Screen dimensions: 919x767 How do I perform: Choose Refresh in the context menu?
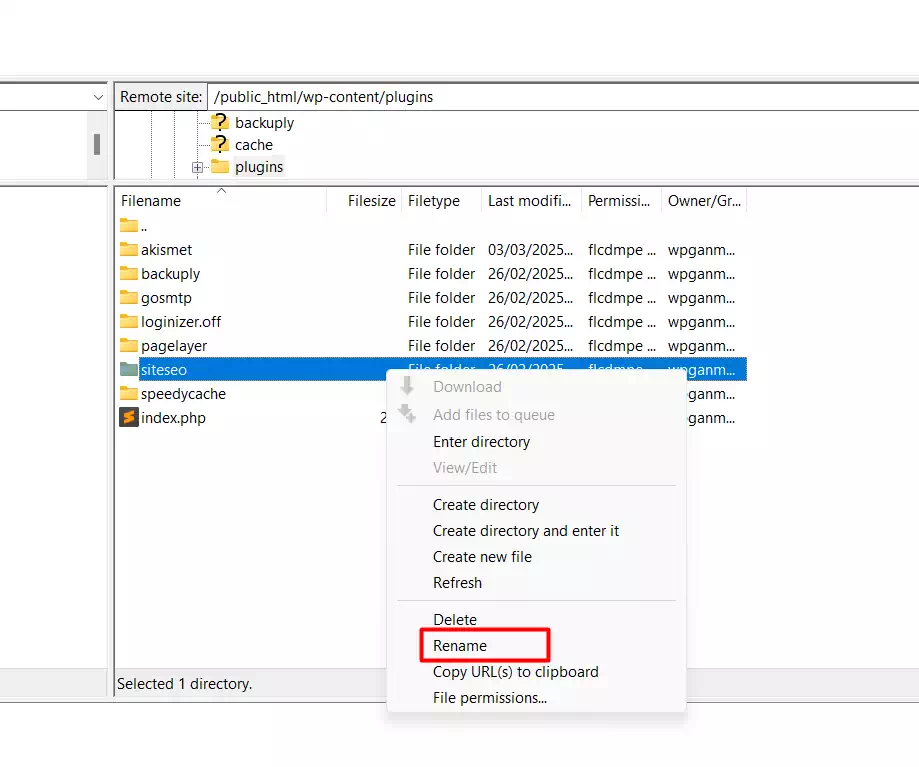click(457, 582)
